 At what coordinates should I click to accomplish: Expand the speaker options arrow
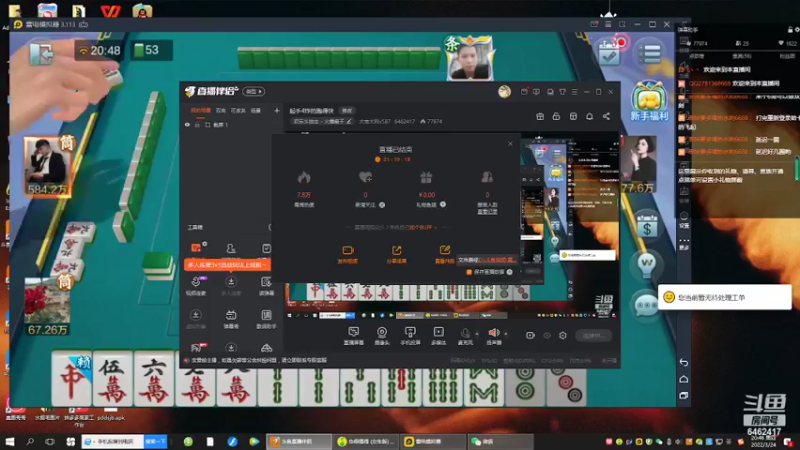(506, 334)
